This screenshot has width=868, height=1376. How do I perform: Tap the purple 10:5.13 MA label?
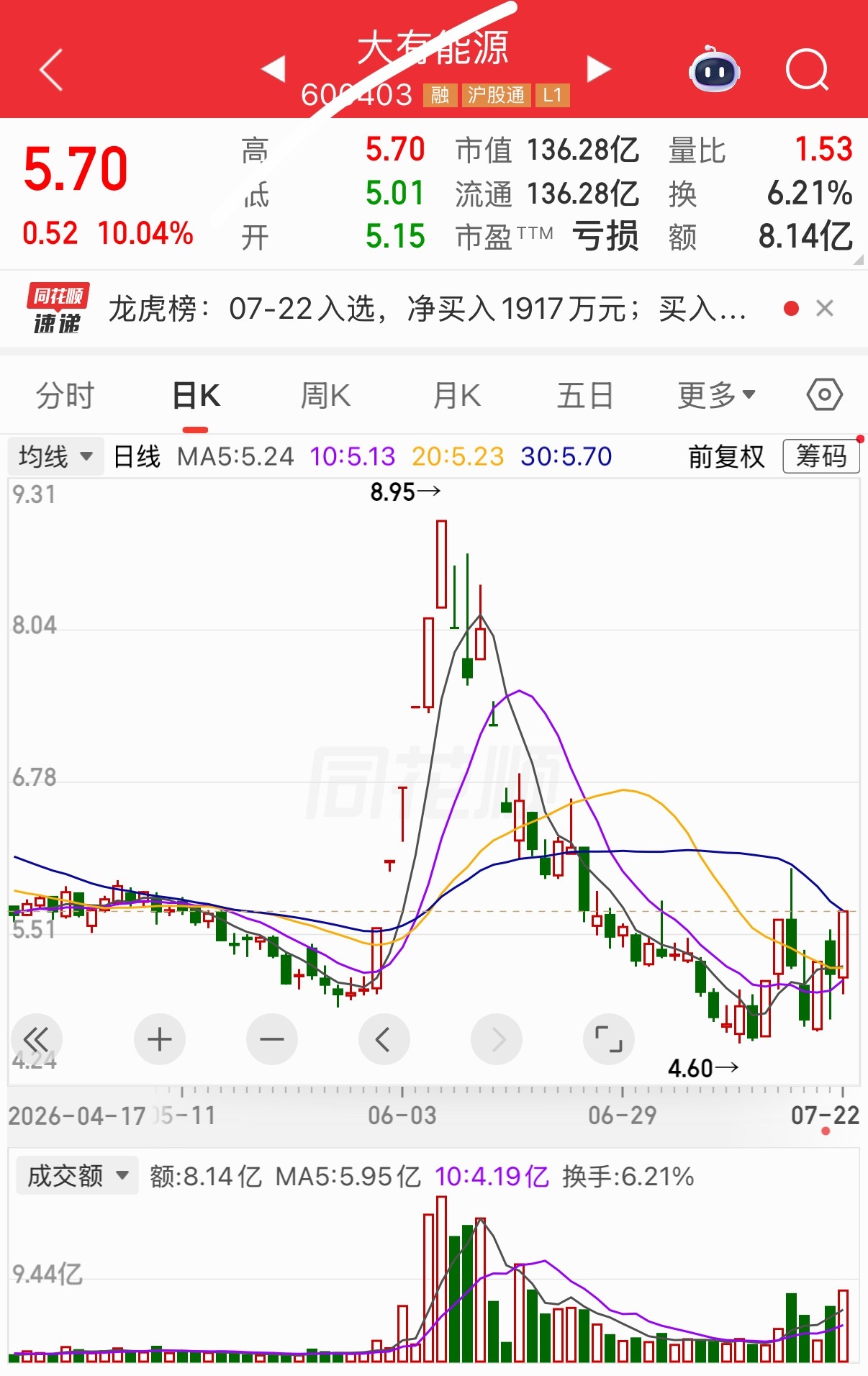353,456
